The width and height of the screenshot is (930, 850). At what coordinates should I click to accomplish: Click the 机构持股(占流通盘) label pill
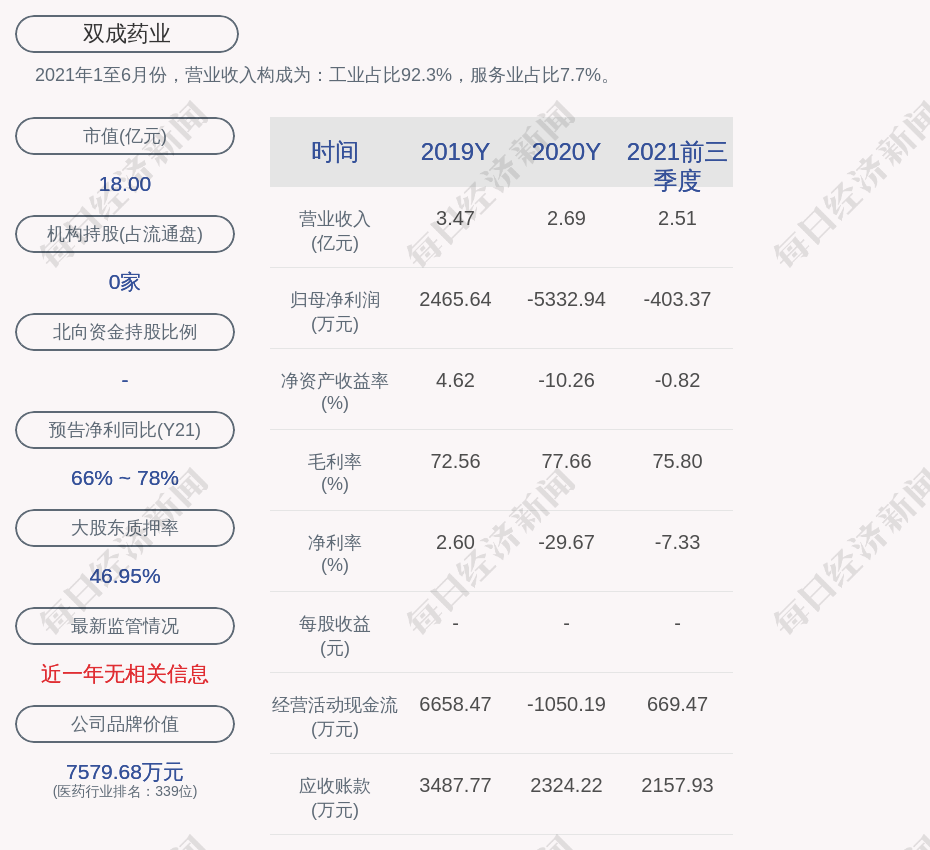click(125, 234)
